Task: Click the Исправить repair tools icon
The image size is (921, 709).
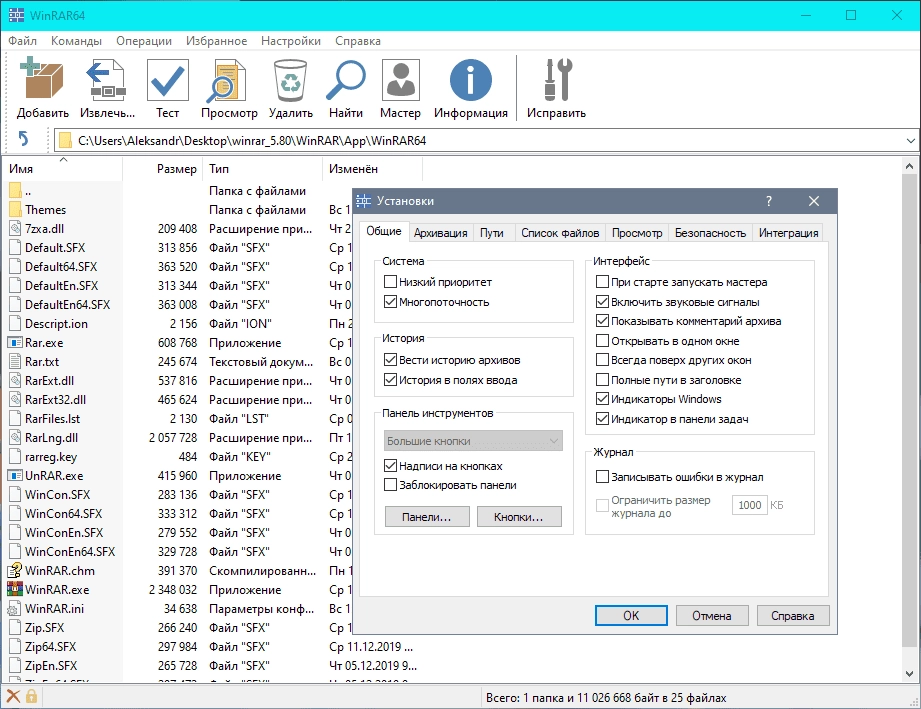Action: click(556, 80)
